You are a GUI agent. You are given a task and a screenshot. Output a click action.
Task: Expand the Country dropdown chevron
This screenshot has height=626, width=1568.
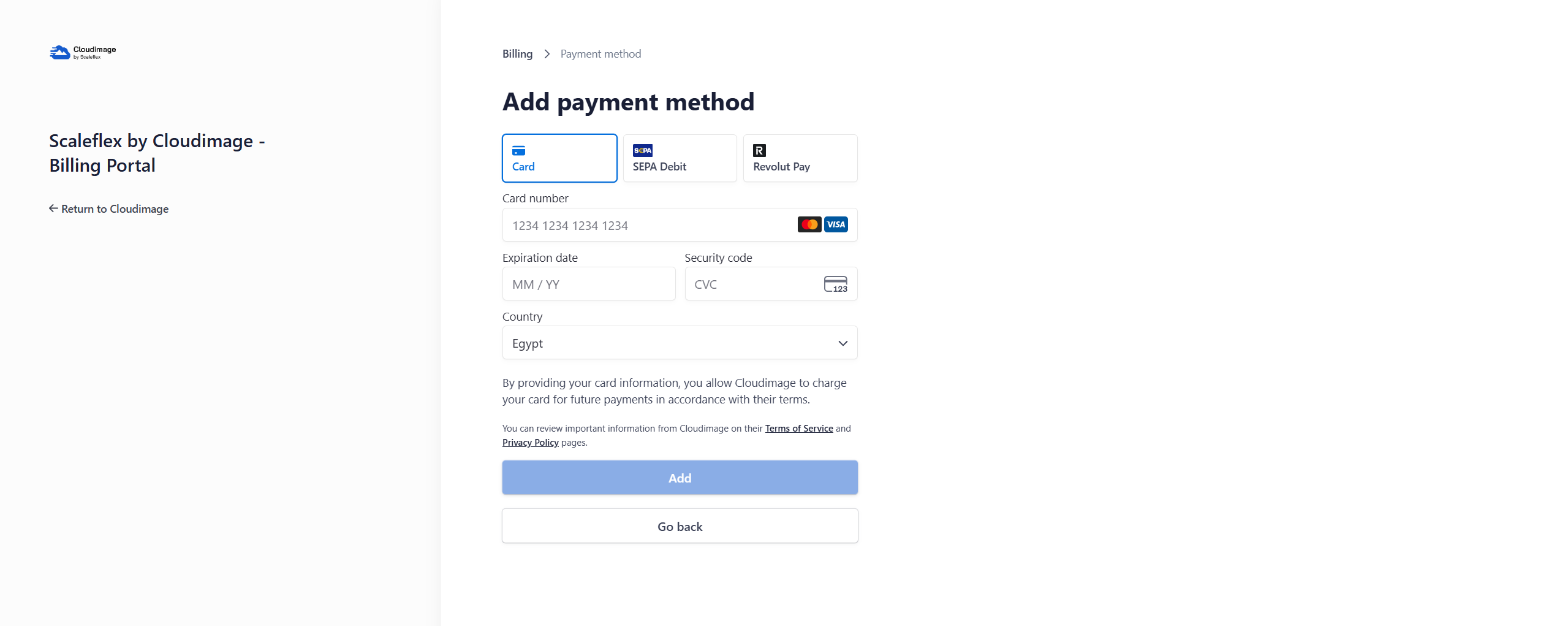pyautogui.click(x=843, y=343)
